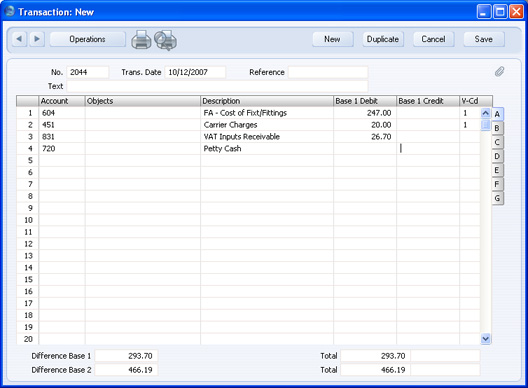This screenshot has height=388, width=528.
Task: Switch to flip tab E
Action: click(497, 170)
